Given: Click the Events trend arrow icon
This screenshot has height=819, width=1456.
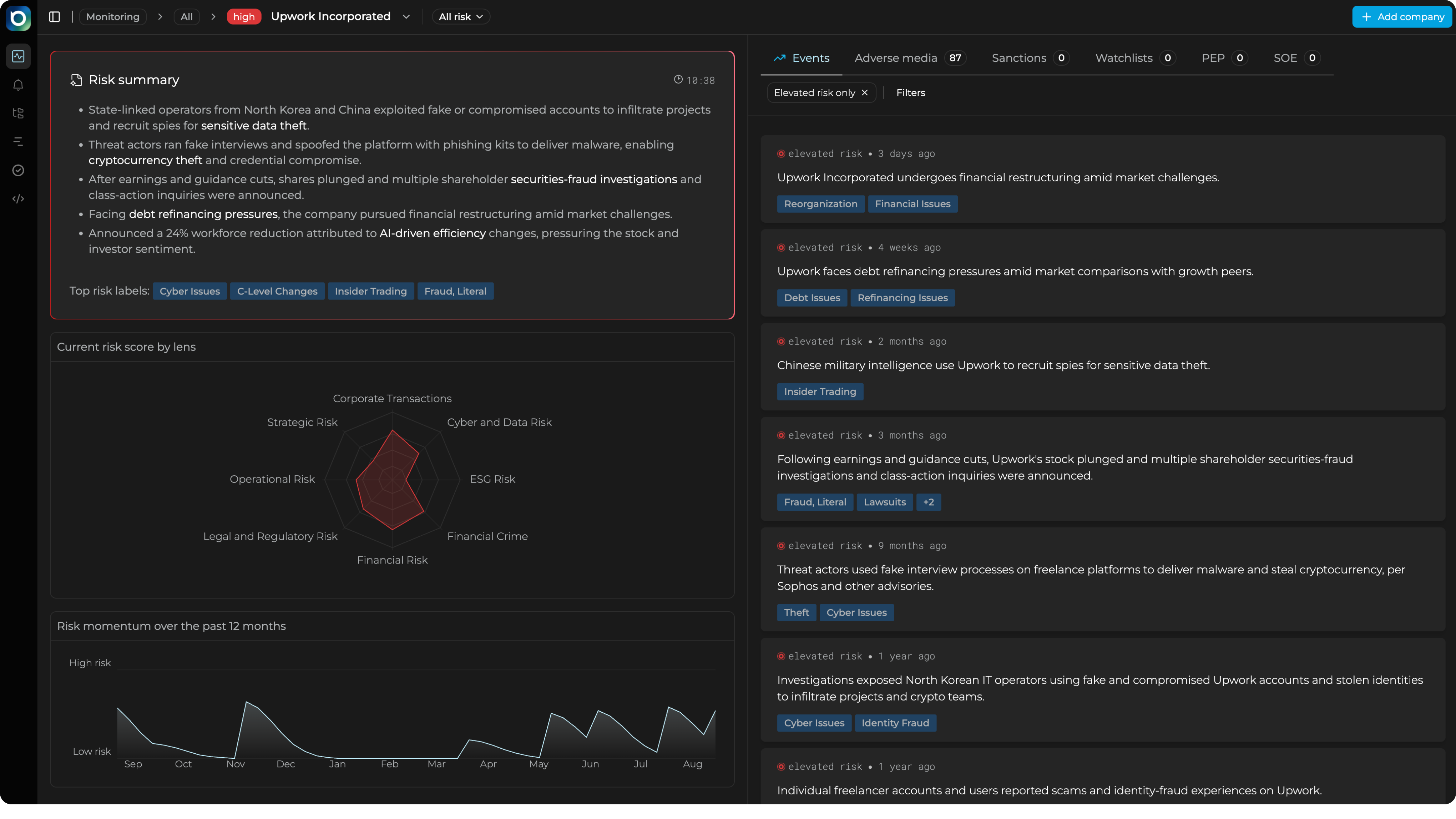Looking at the screenshot, I should coord(779,58).
